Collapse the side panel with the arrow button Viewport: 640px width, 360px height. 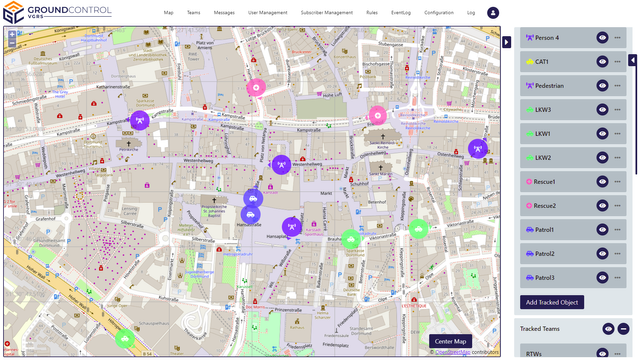tap(507, 42)
